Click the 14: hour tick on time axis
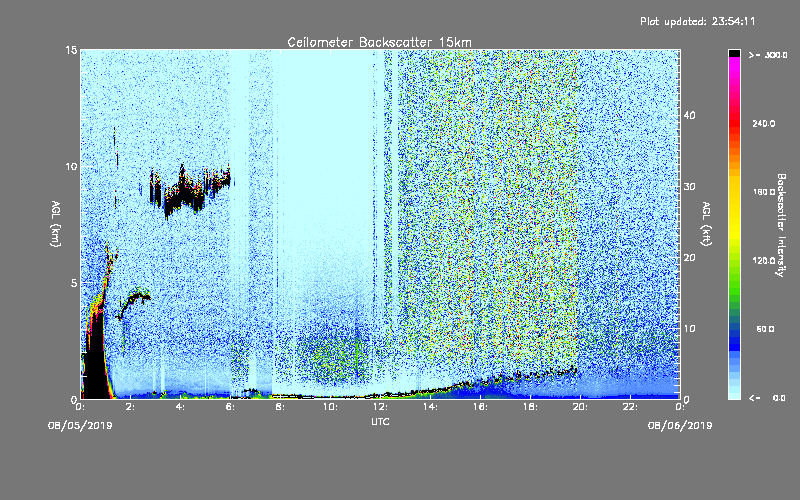This screenshot has width=800, height=500. 431,407
